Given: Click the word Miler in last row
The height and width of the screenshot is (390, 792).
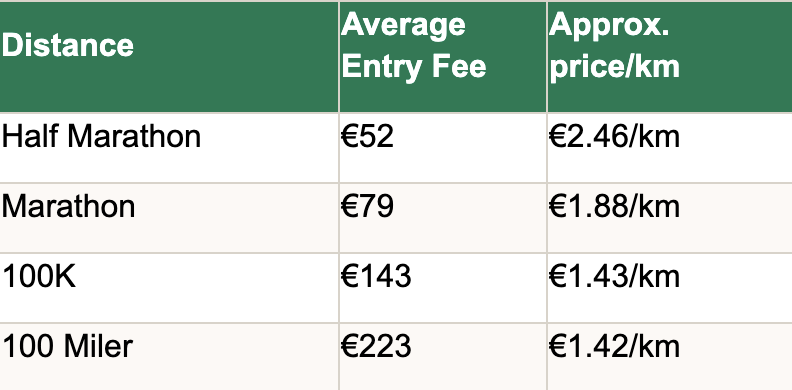Looking at the screenshot, I should tap(98, 347).
